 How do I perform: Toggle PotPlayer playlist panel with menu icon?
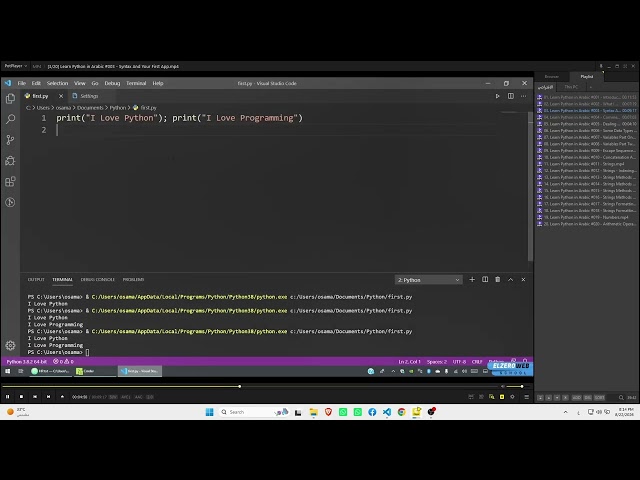tap(527, 397)
